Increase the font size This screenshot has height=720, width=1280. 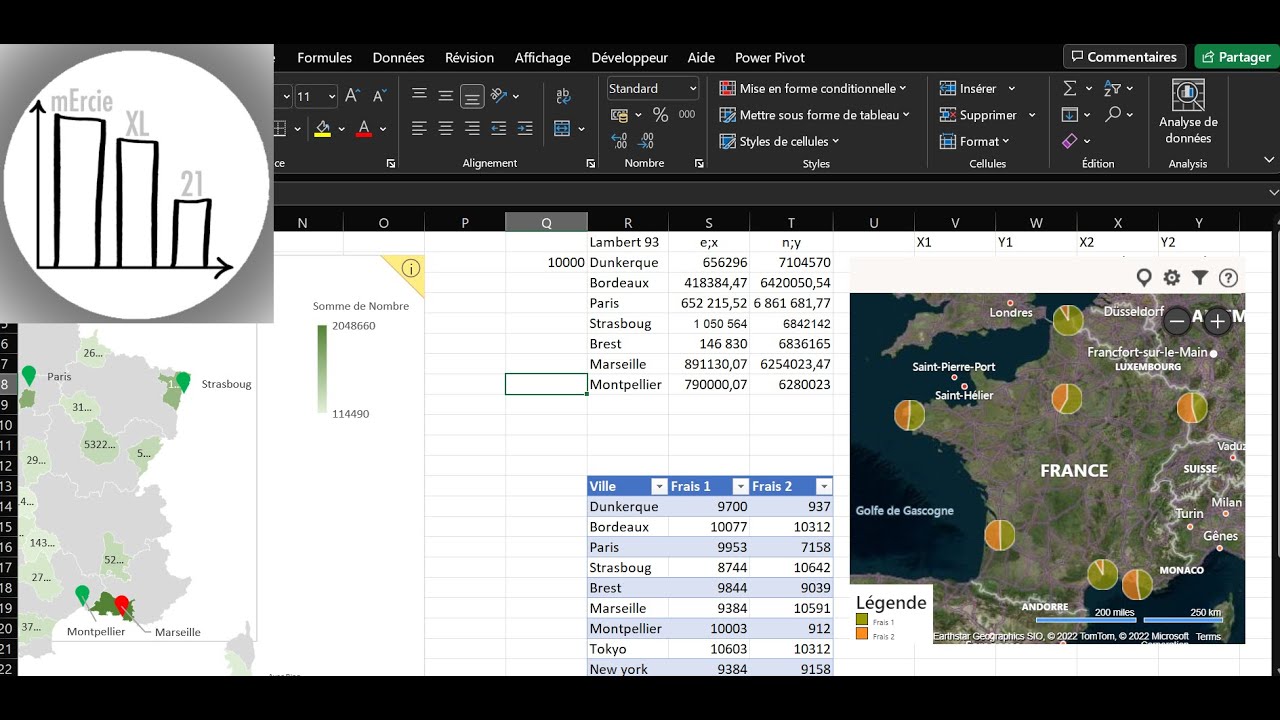pyautogui.click(x=352, y=97)
